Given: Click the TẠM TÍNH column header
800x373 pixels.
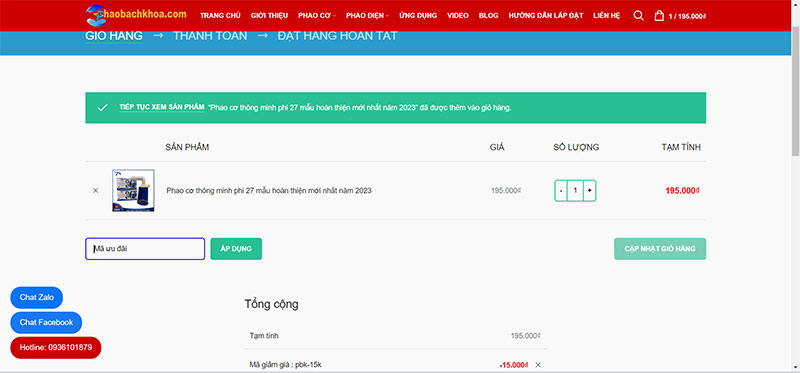Looking at the screenshot, I should click(x=681, y=147).
